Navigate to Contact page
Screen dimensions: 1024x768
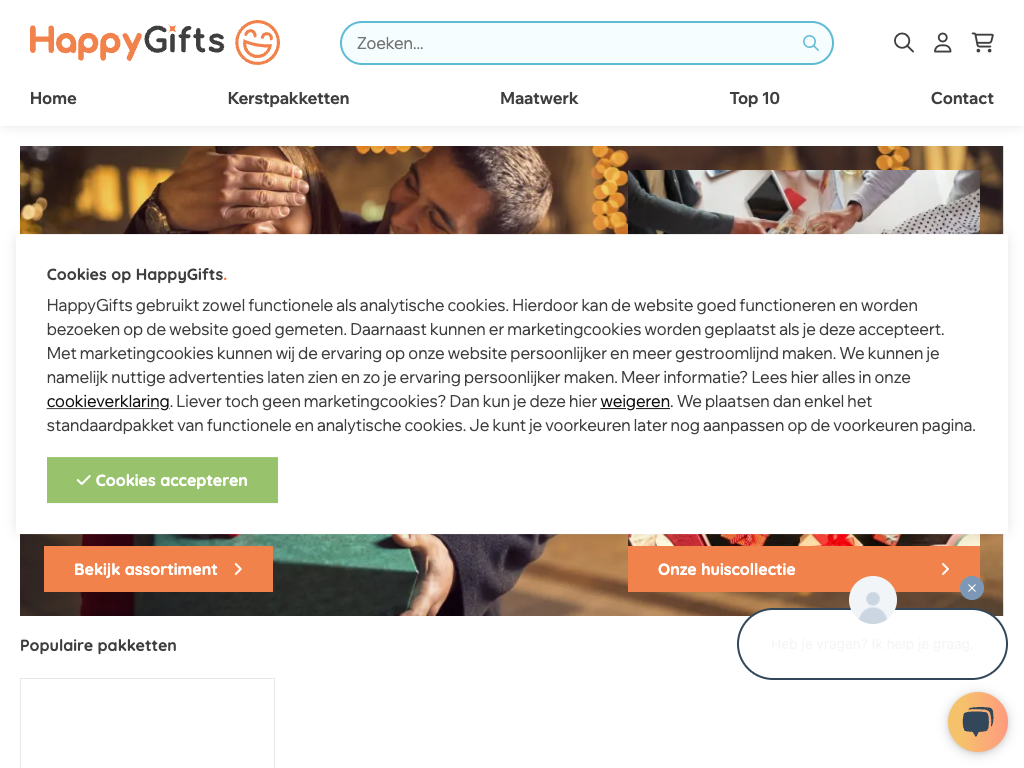click(962, 99)
